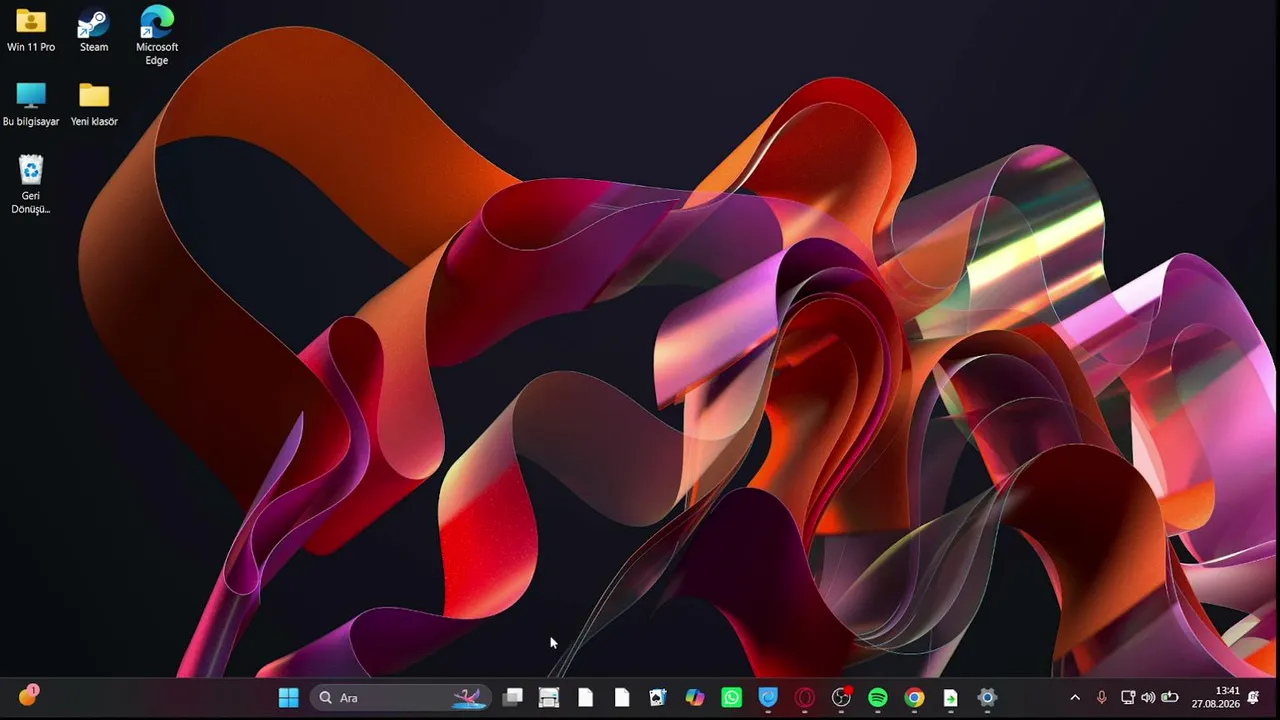Open Copilot from the taskbar
1280x720 pixels.
point(695,697)
